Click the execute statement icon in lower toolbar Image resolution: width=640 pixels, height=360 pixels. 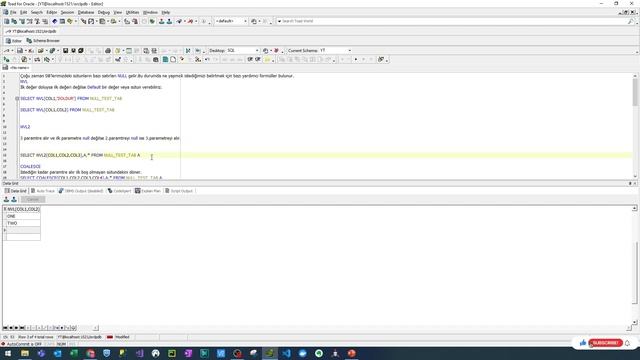(x=7, y=60)
